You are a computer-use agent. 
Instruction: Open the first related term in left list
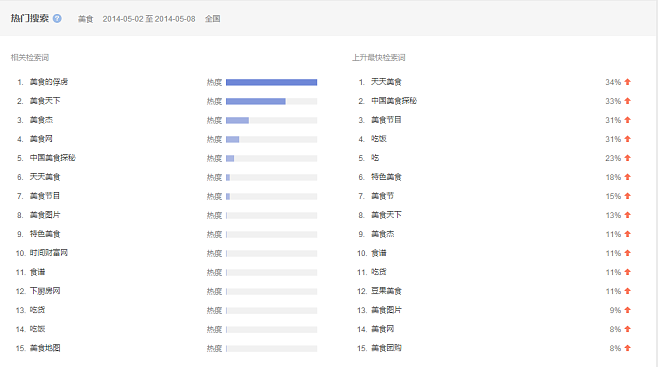coord(49,82)
